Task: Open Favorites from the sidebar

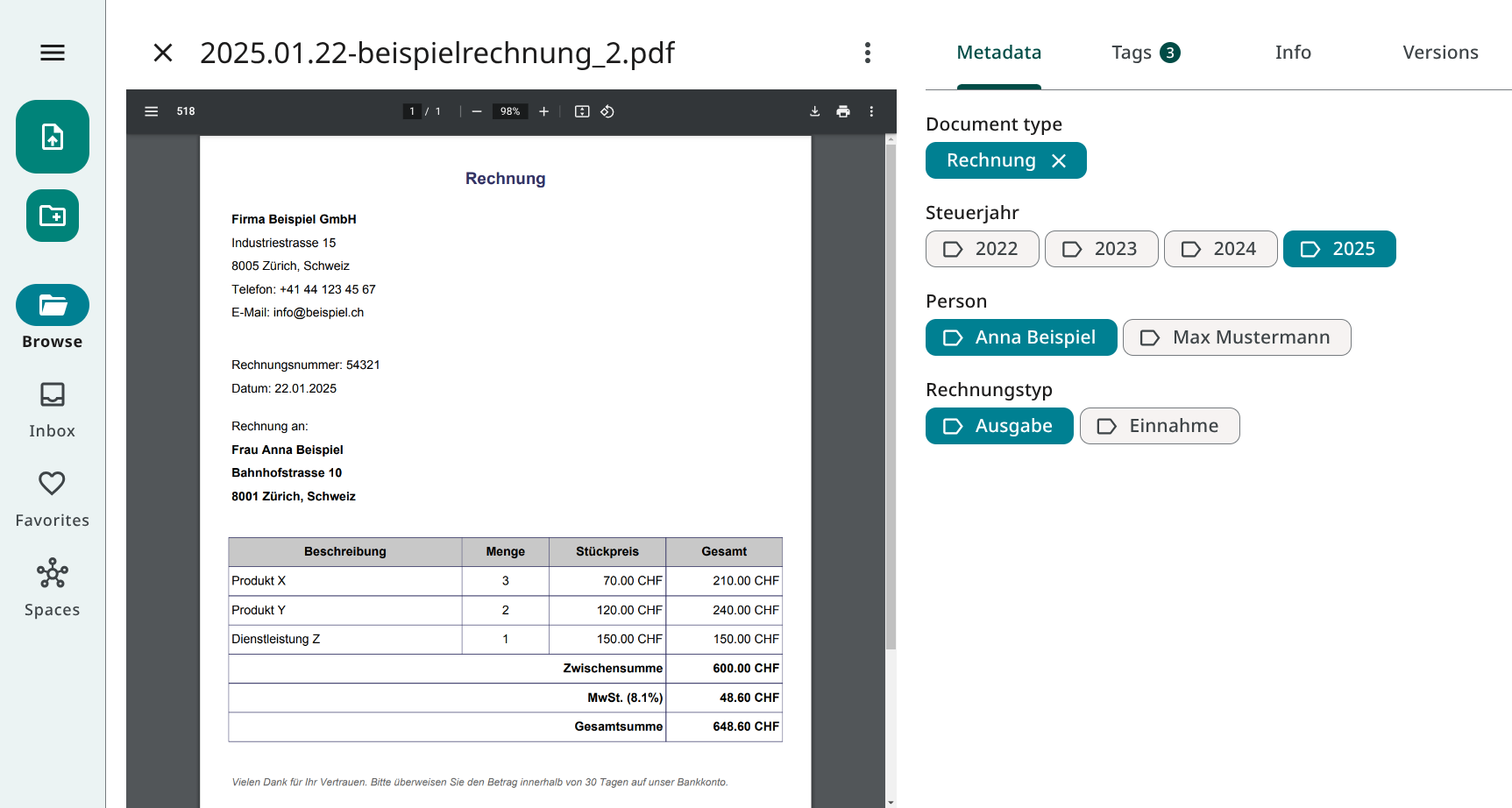Action: (x=53, y=499)
